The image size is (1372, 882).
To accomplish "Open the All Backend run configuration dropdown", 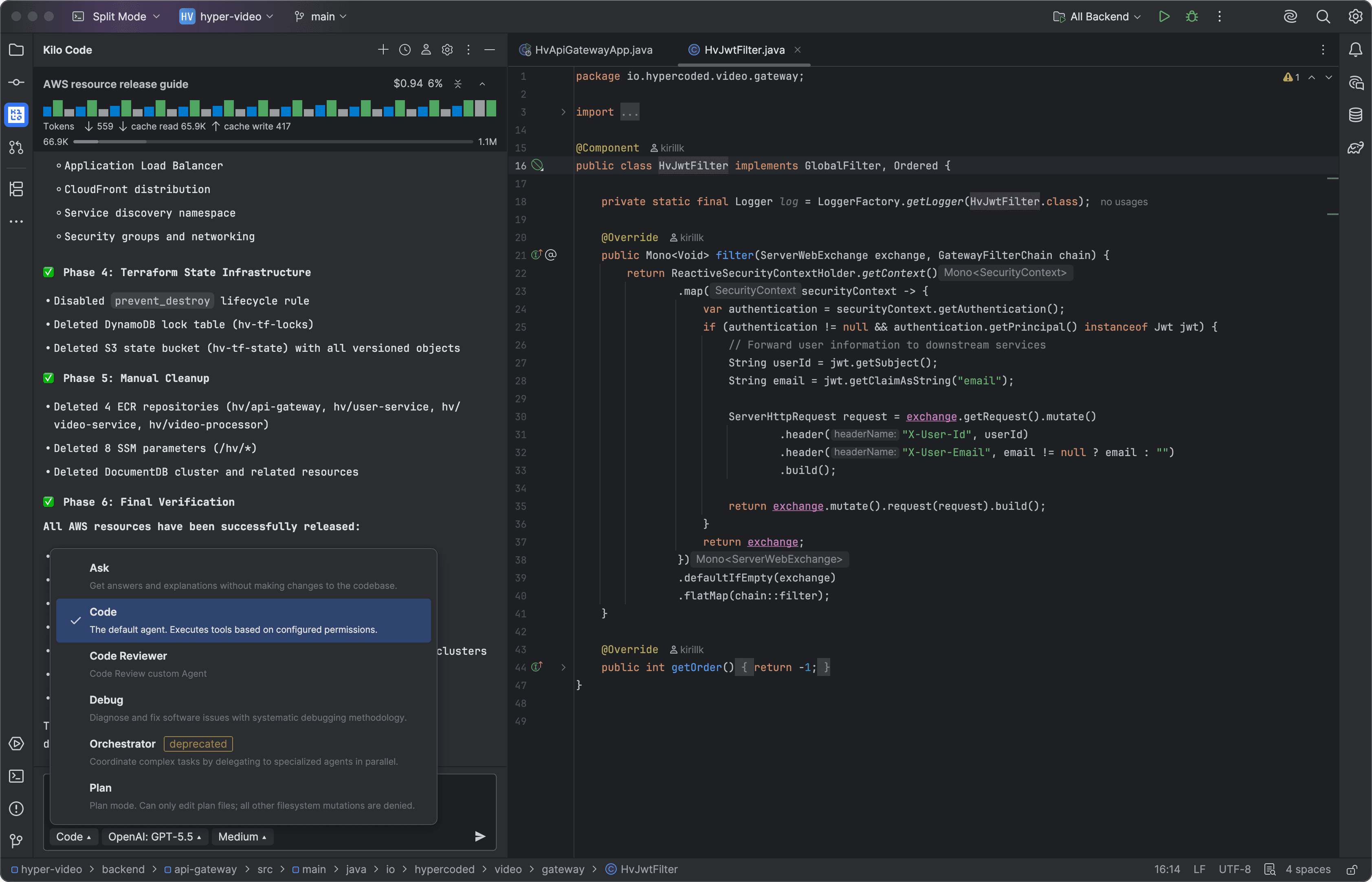I will click(1097, 17).
